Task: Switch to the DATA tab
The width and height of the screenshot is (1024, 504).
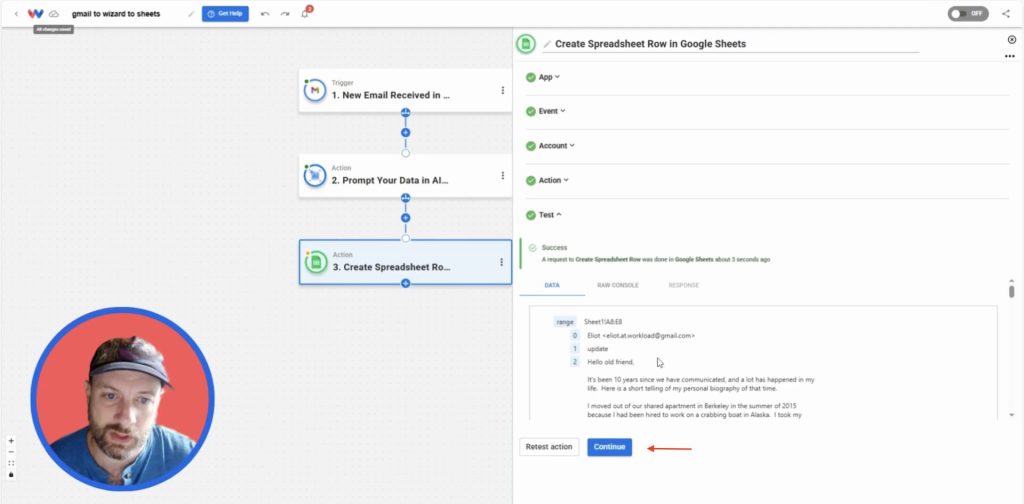Action: click(x=552, y=285)
